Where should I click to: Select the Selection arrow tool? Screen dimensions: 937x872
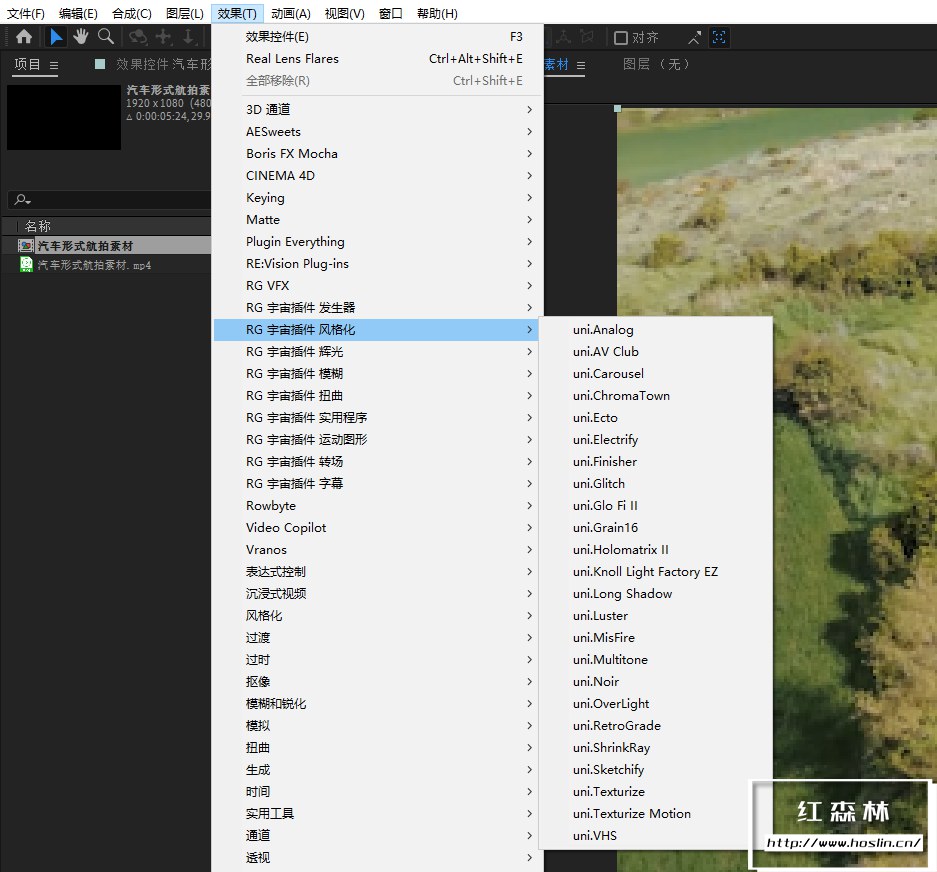click(x=57, y=37)
